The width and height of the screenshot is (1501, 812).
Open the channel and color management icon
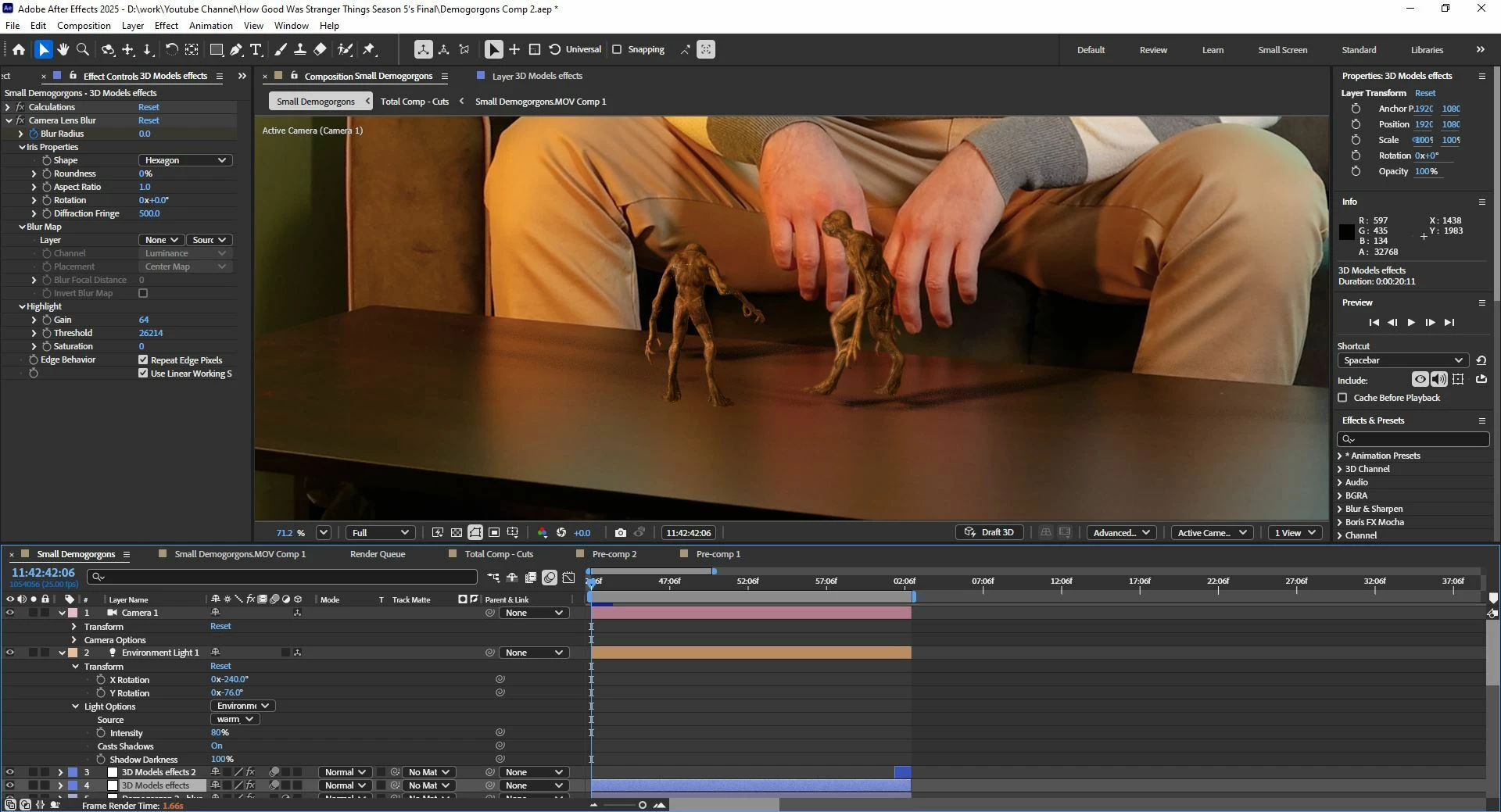pos(543,533)
